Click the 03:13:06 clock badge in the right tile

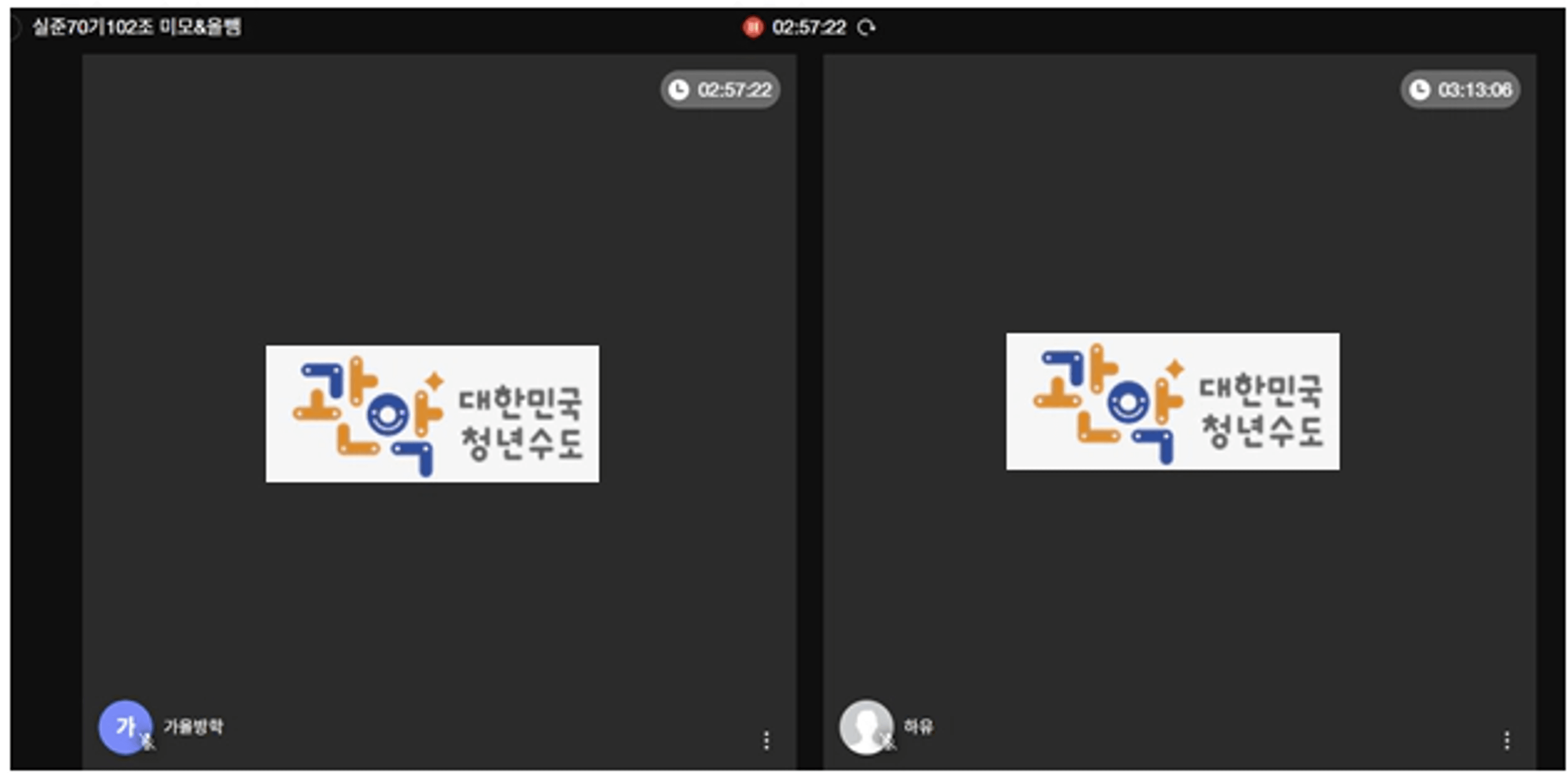point(1460,89)
